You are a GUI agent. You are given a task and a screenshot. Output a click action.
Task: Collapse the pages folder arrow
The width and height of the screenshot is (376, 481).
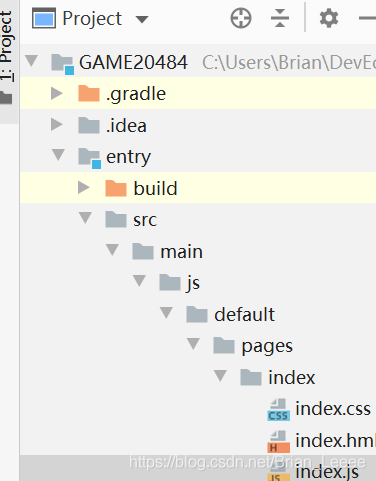(193, 344)
